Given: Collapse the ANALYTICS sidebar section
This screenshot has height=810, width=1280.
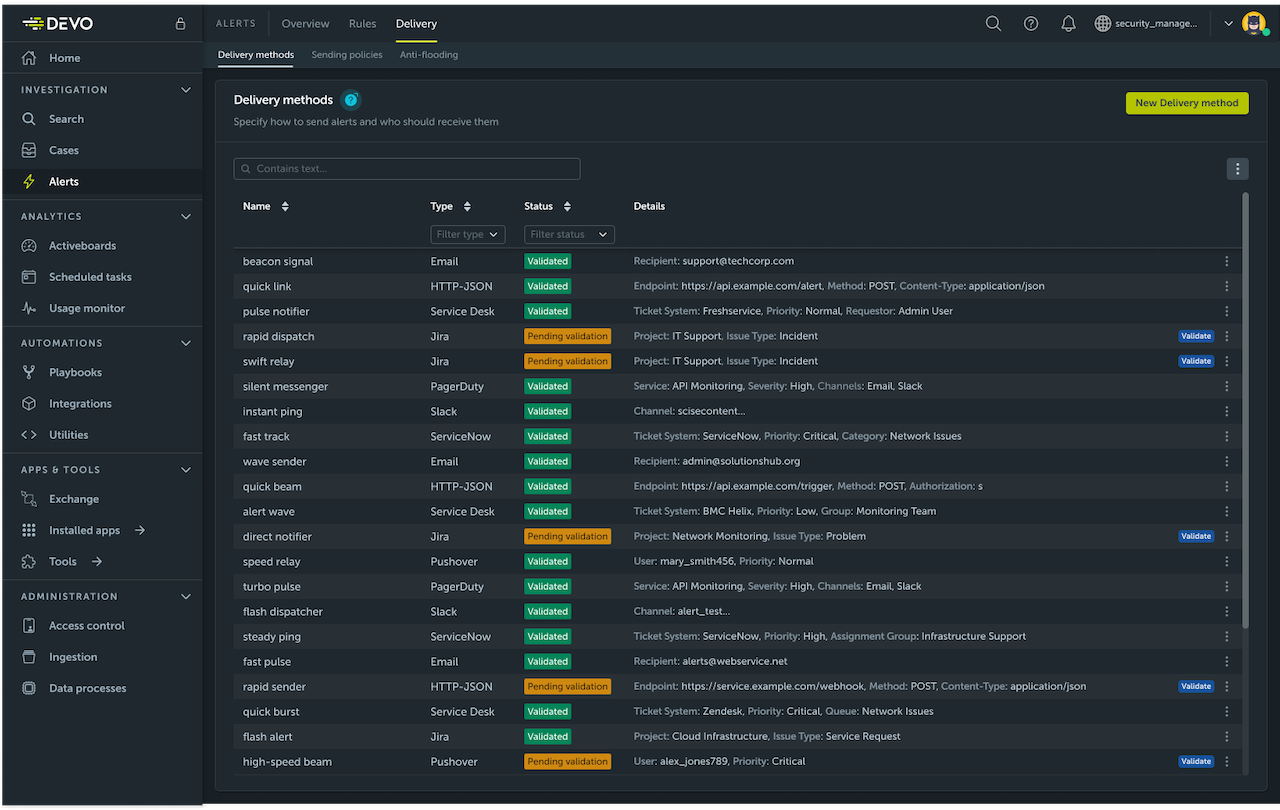Looking at the screenshot, I should pos(185,215).
